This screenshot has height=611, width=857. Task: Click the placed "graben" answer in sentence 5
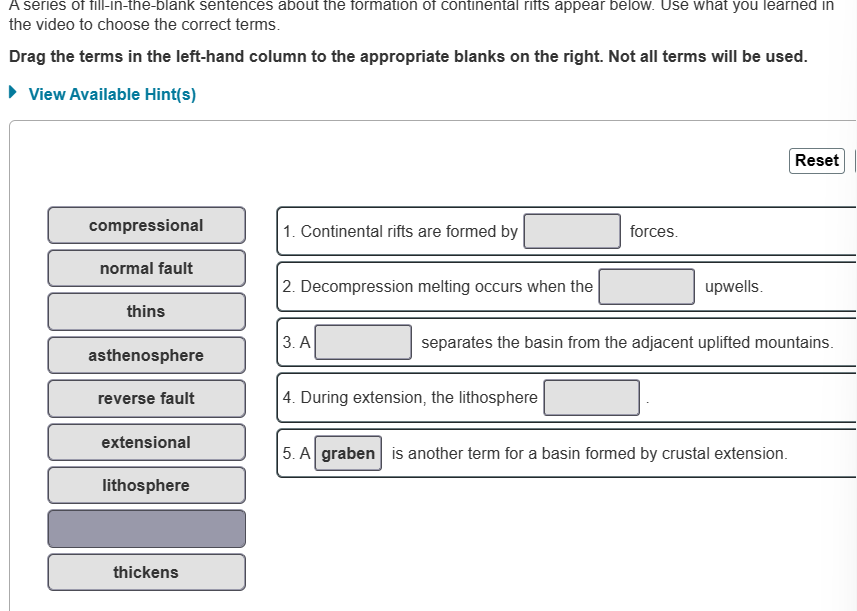click(347, 453)
